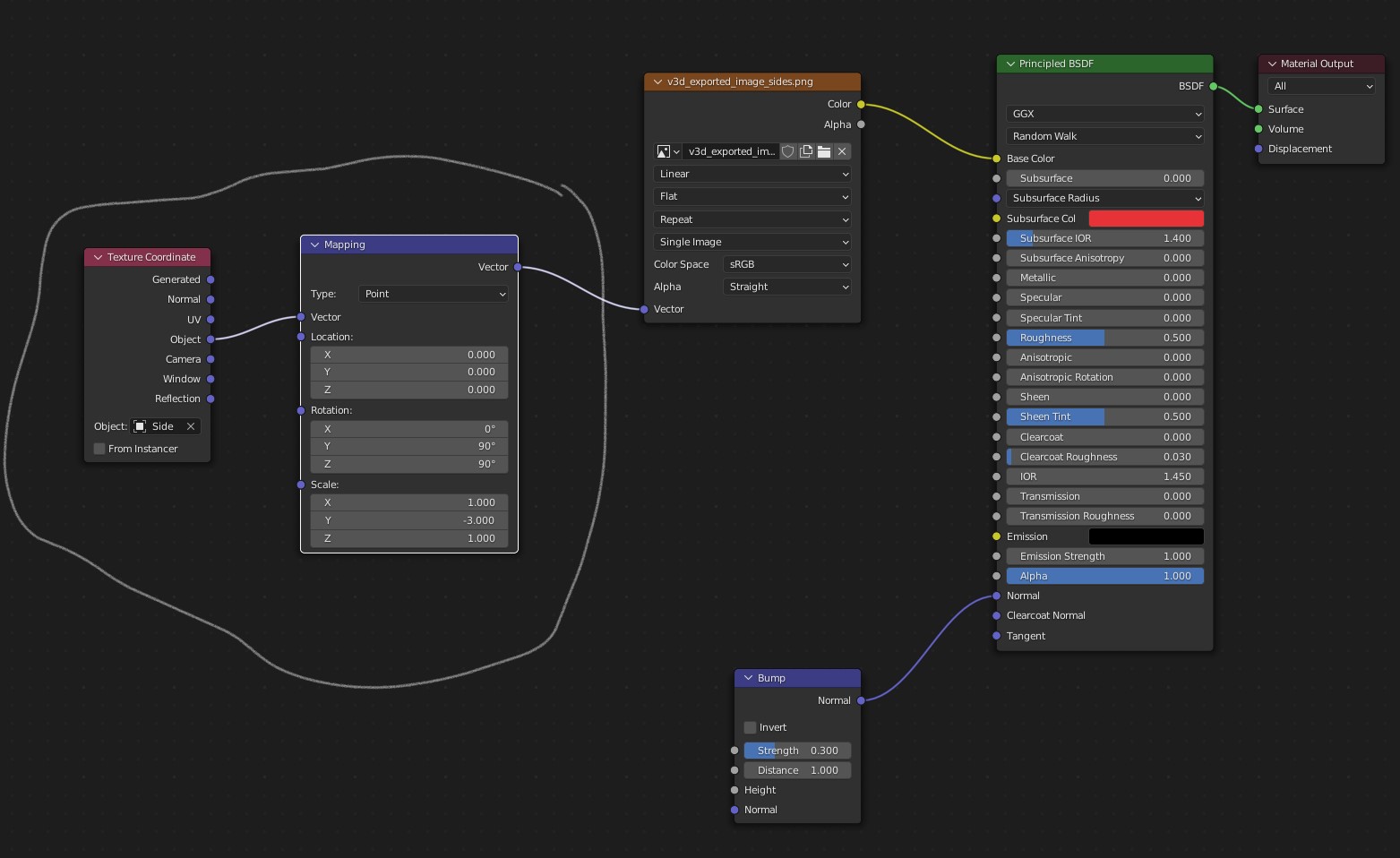Click the Clearcoat Roughness slider

click(x=1105, y=457)
